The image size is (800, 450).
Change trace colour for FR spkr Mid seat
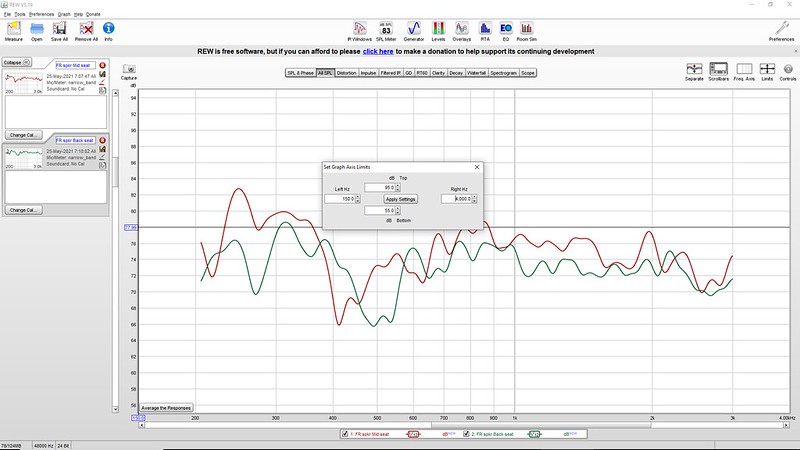click(103, 82)
